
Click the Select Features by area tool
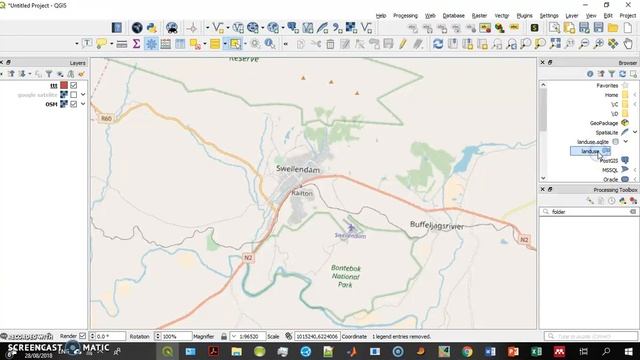(235, 44)
